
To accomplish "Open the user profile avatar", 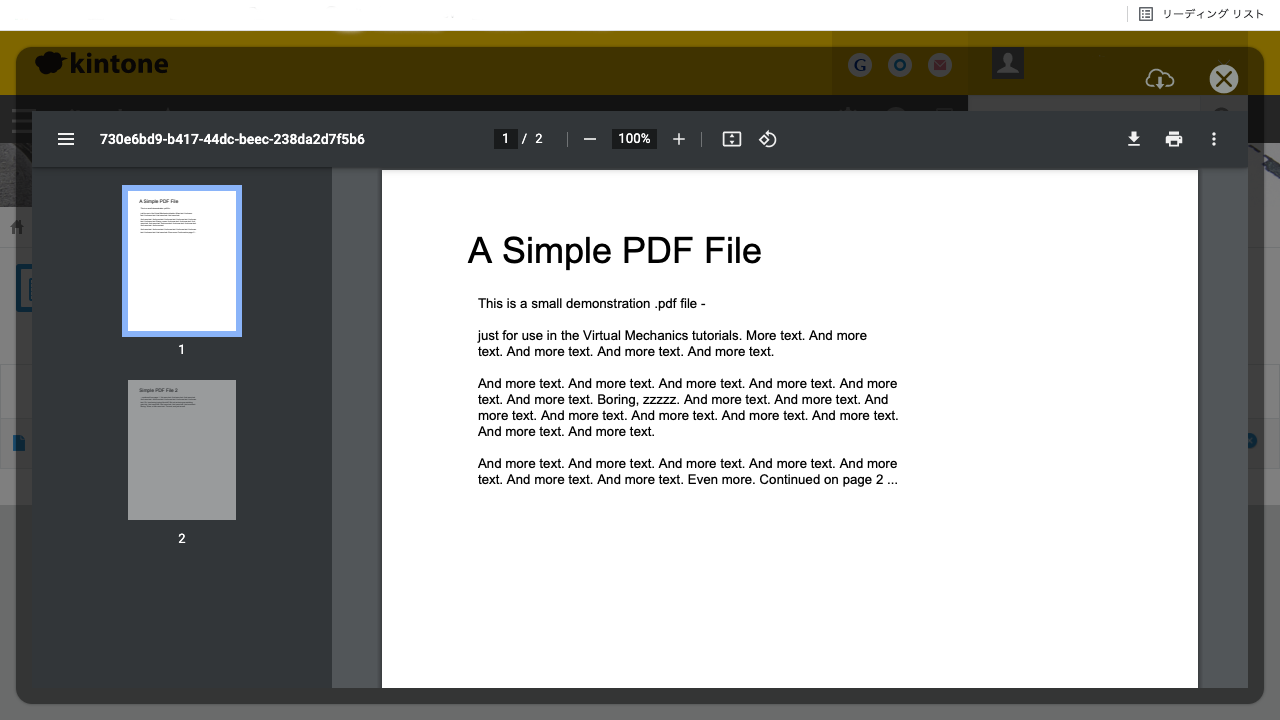I will point(1008,63).
